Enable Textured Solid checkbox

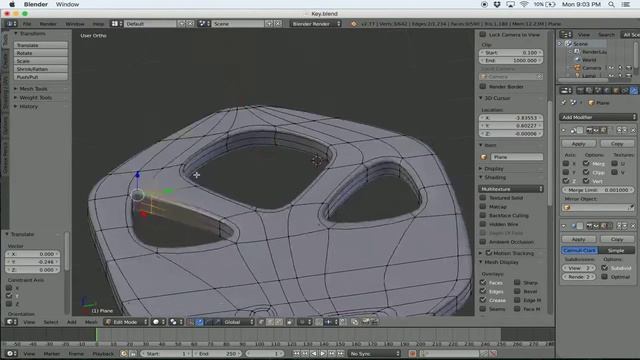click(x=483, y=198)
